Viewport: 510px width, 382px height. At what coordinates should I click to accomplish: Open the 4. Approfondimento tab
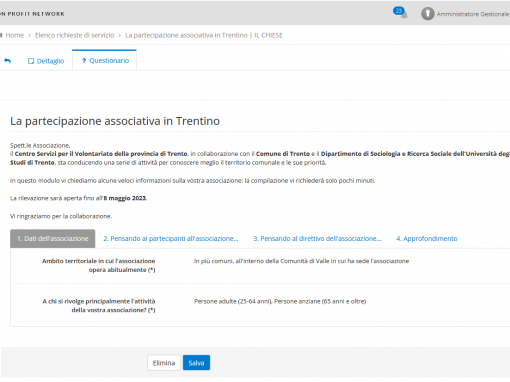pos(427,238)
